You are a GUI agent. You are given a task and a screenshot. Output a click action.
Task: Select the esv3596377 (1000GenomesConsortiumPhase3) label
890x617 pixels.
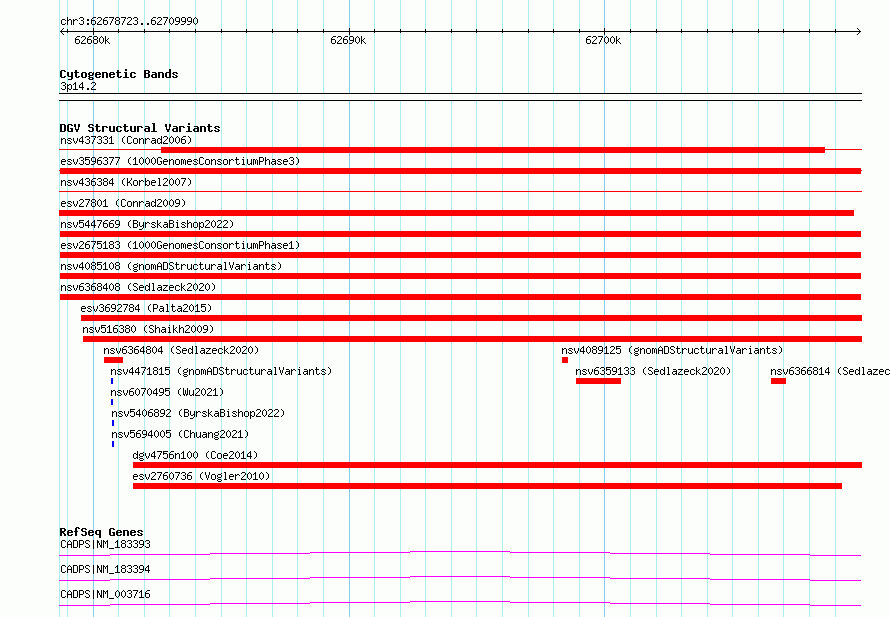pos(180,161)
